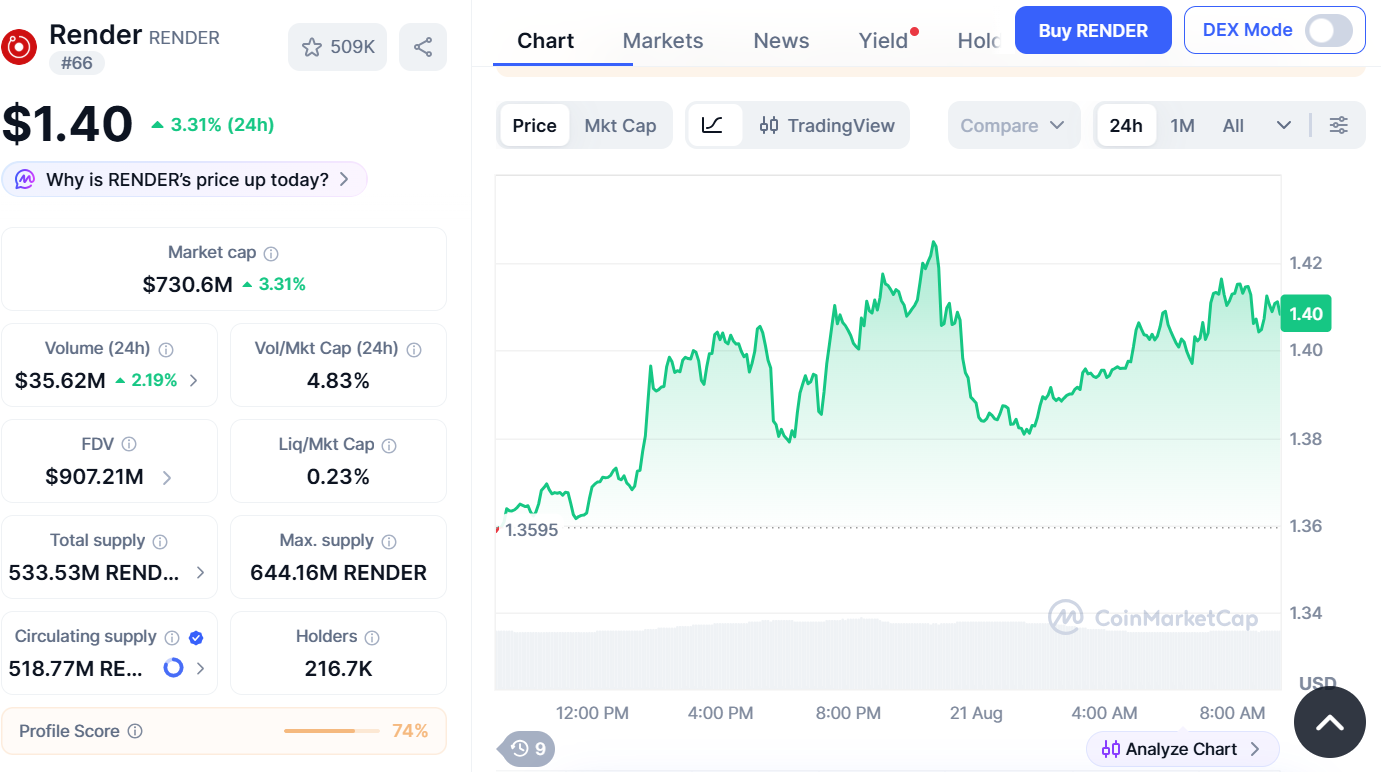
Task: Expand Circulating supply details chevron
Action: [x=201, y=668]
